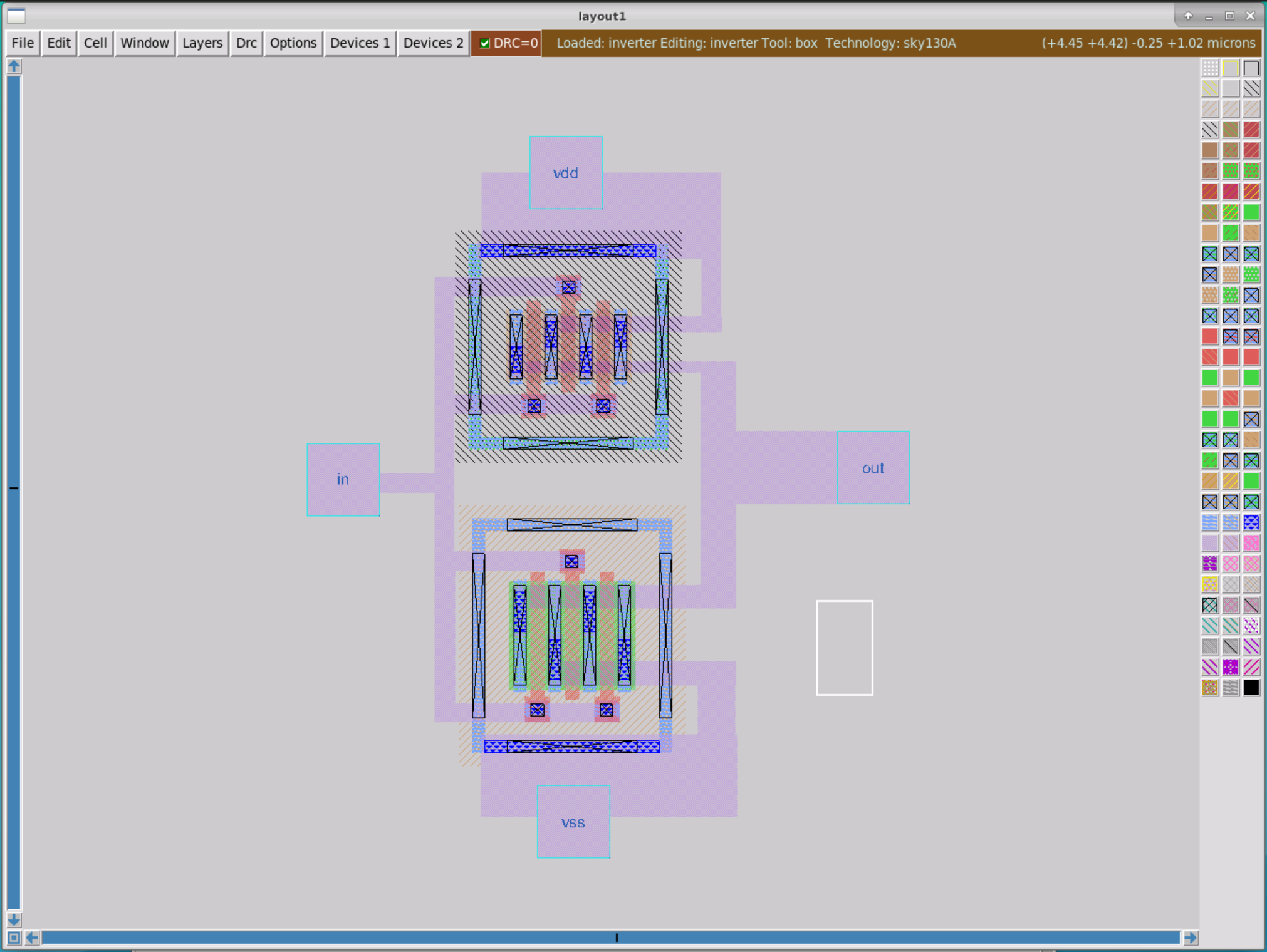The height and width of the screenshot is (952, 1267).
Task: Click the up arrow scroll icon
Action: point(14,66)
